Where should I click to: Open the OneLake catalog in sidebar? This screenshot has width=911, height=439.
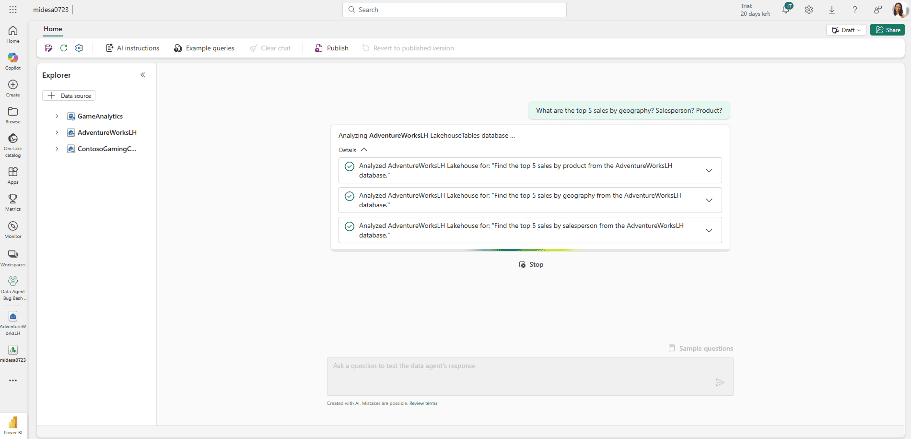[x=13, y=142]
